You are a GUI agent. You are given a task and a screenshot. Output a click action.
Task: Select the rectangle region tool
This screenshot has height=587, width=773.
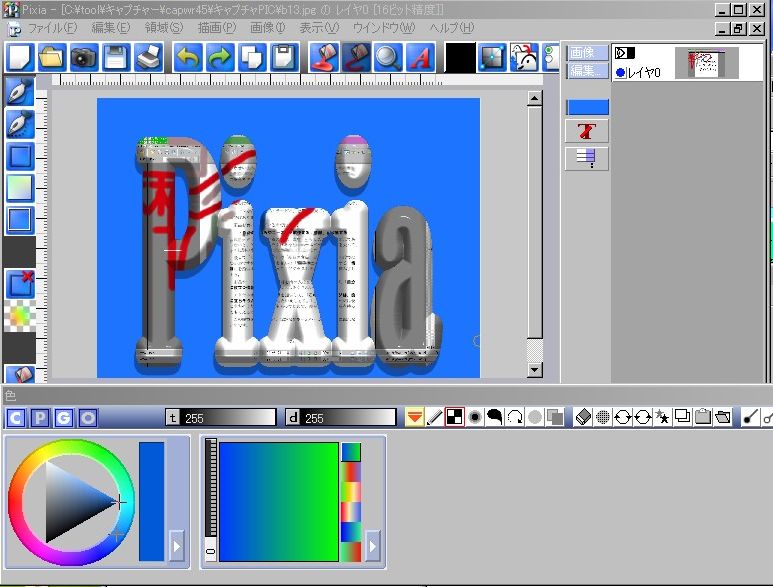click(20, 156)
